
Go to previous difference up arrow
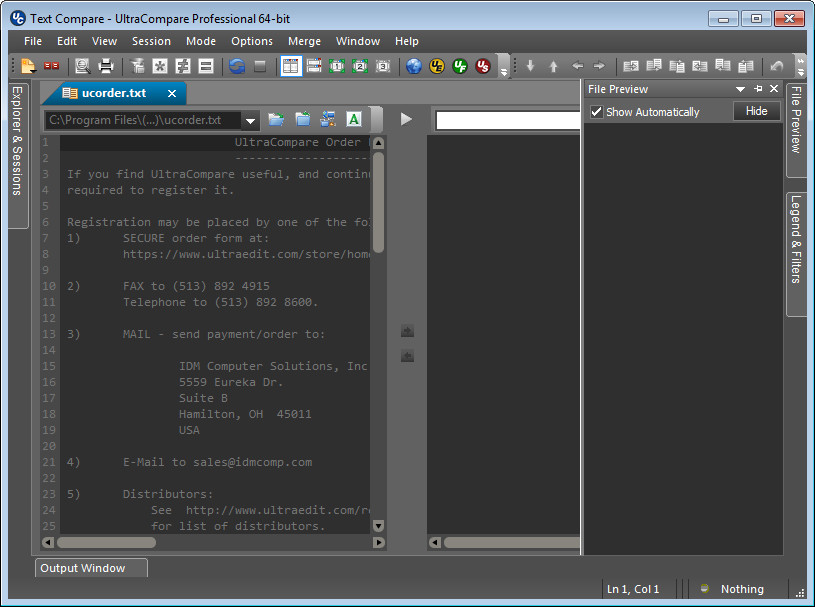coord(554,66)
